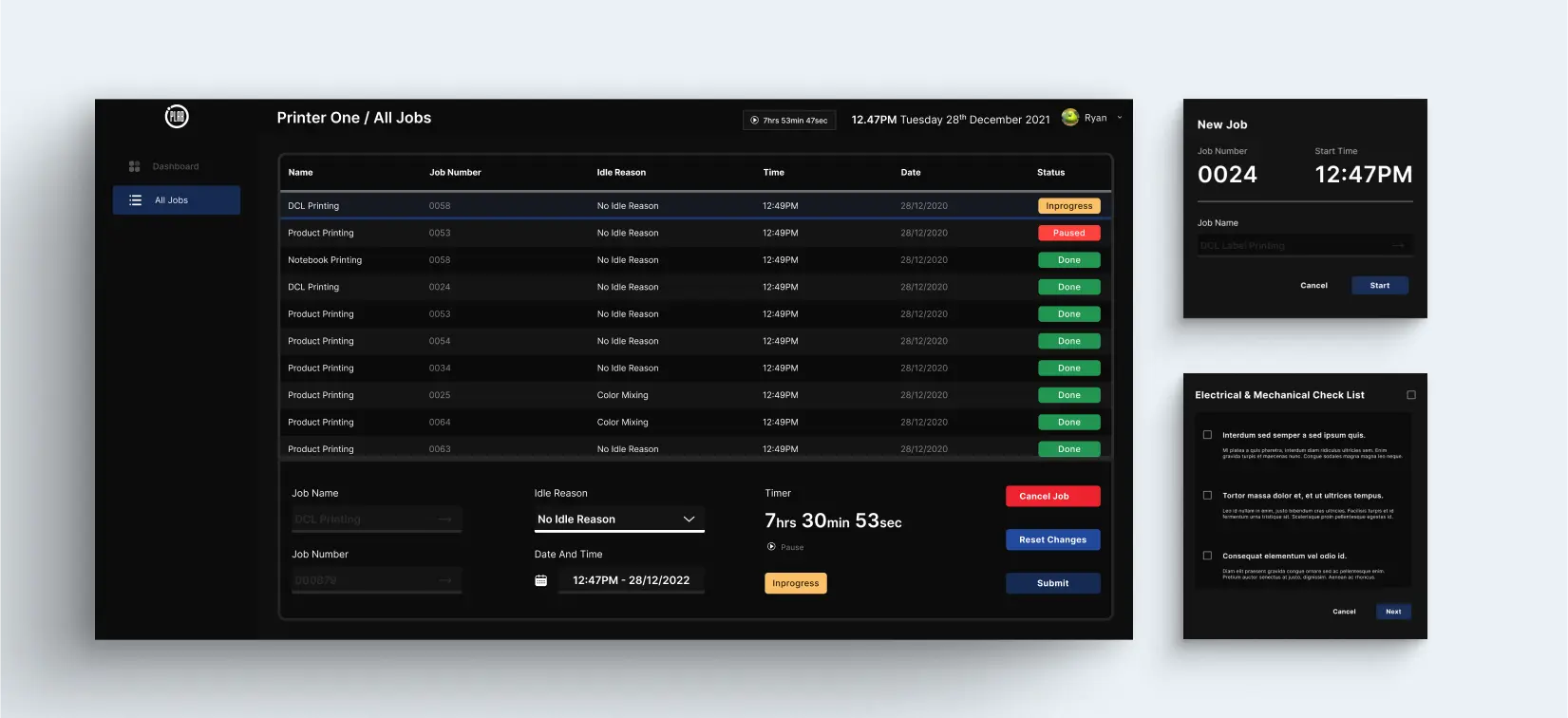Click job number 0034 in the table
The height and width of the screenshot is (718, 1568).
coord(440,368)
